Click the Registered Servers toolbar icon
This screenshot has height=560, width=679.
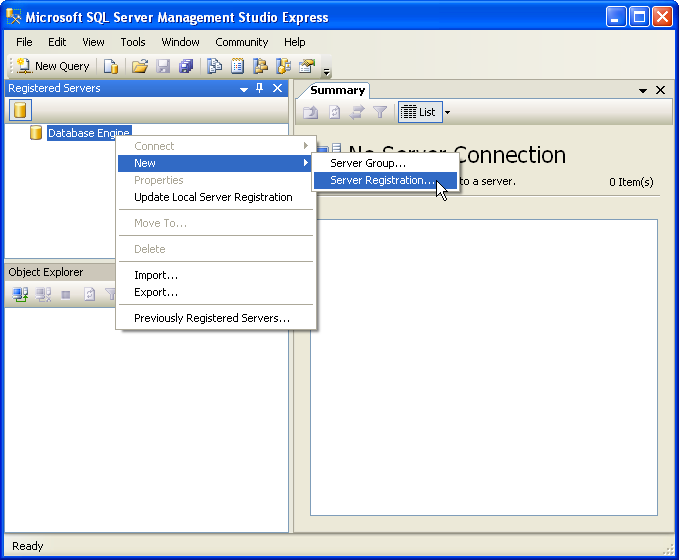pyautogui.click(x=214, y=66)
